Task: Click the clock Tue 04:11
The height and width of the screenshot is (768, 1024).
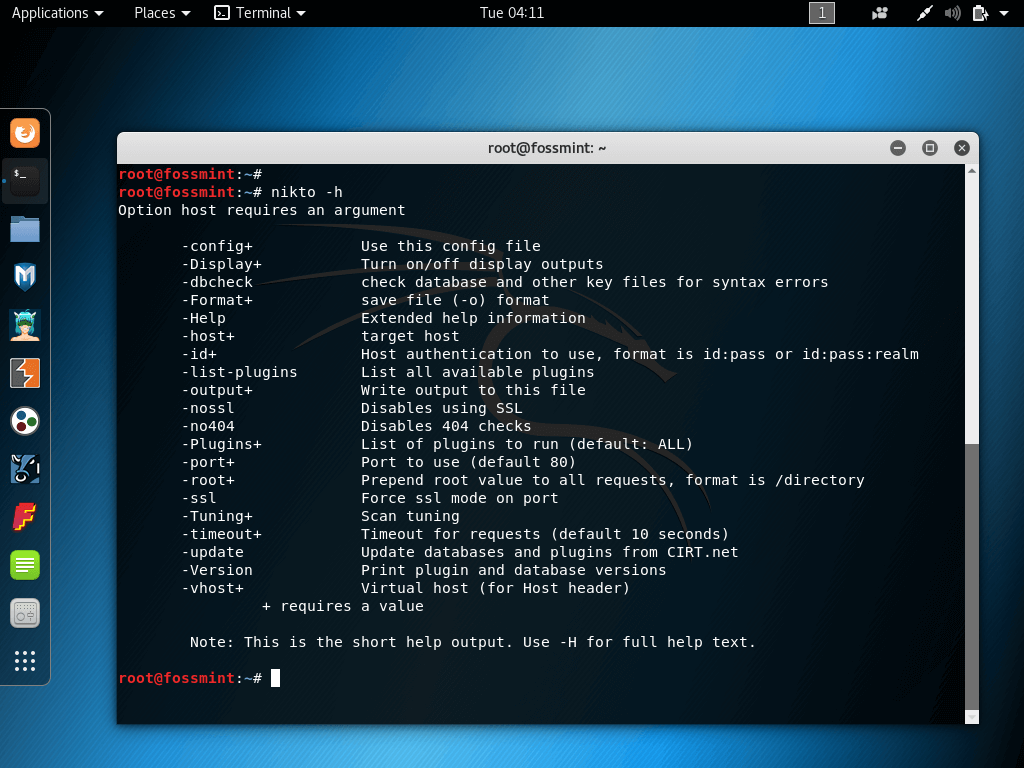Action: 511,13
